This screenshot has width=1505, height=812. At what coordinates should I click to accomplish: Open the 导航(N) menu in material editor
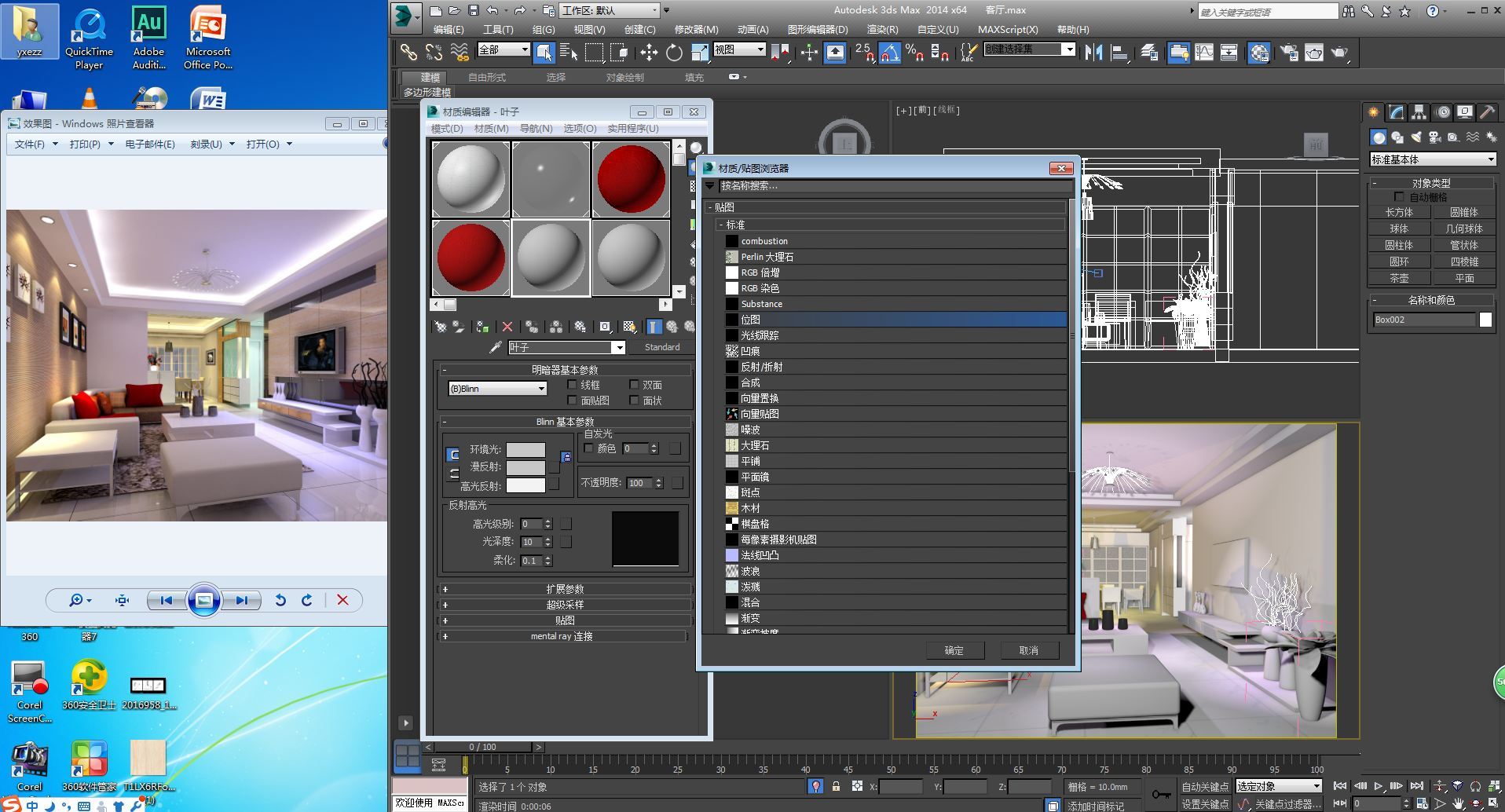point(536,129)
